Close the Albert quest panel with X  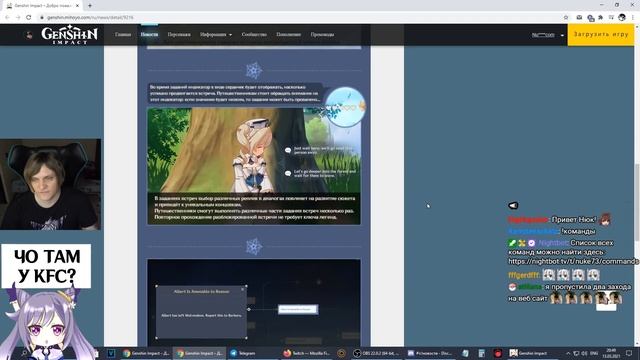click(x=242, y=289)
